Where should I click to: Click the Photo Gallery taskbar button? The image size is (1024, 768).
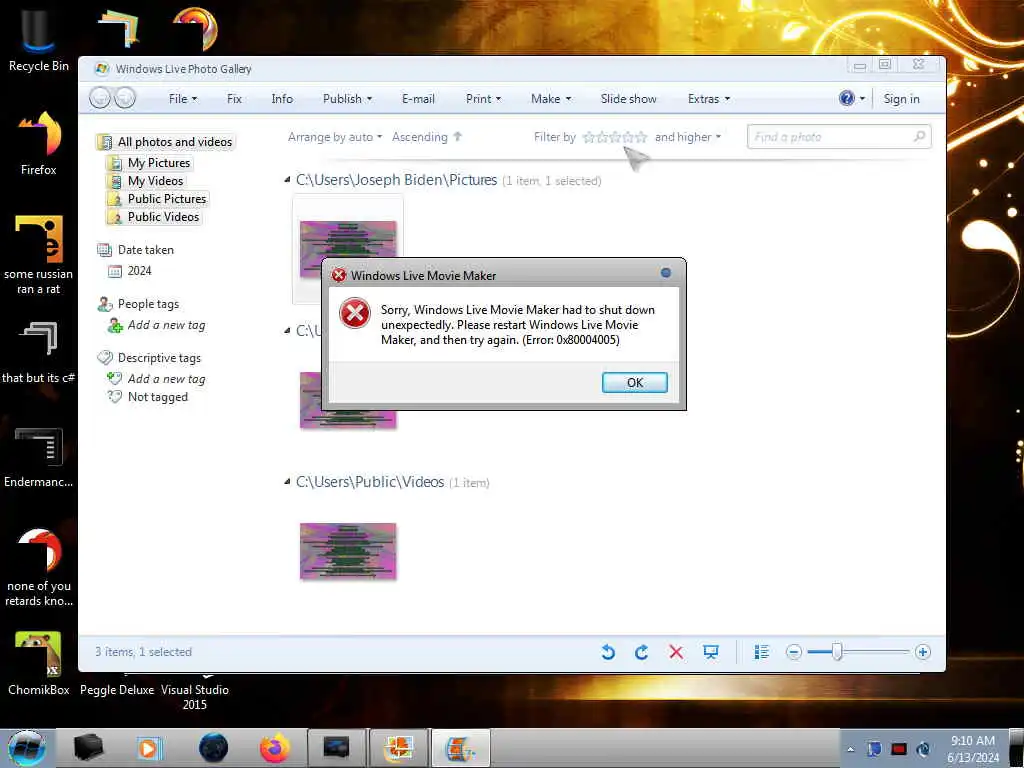point(398,748)
